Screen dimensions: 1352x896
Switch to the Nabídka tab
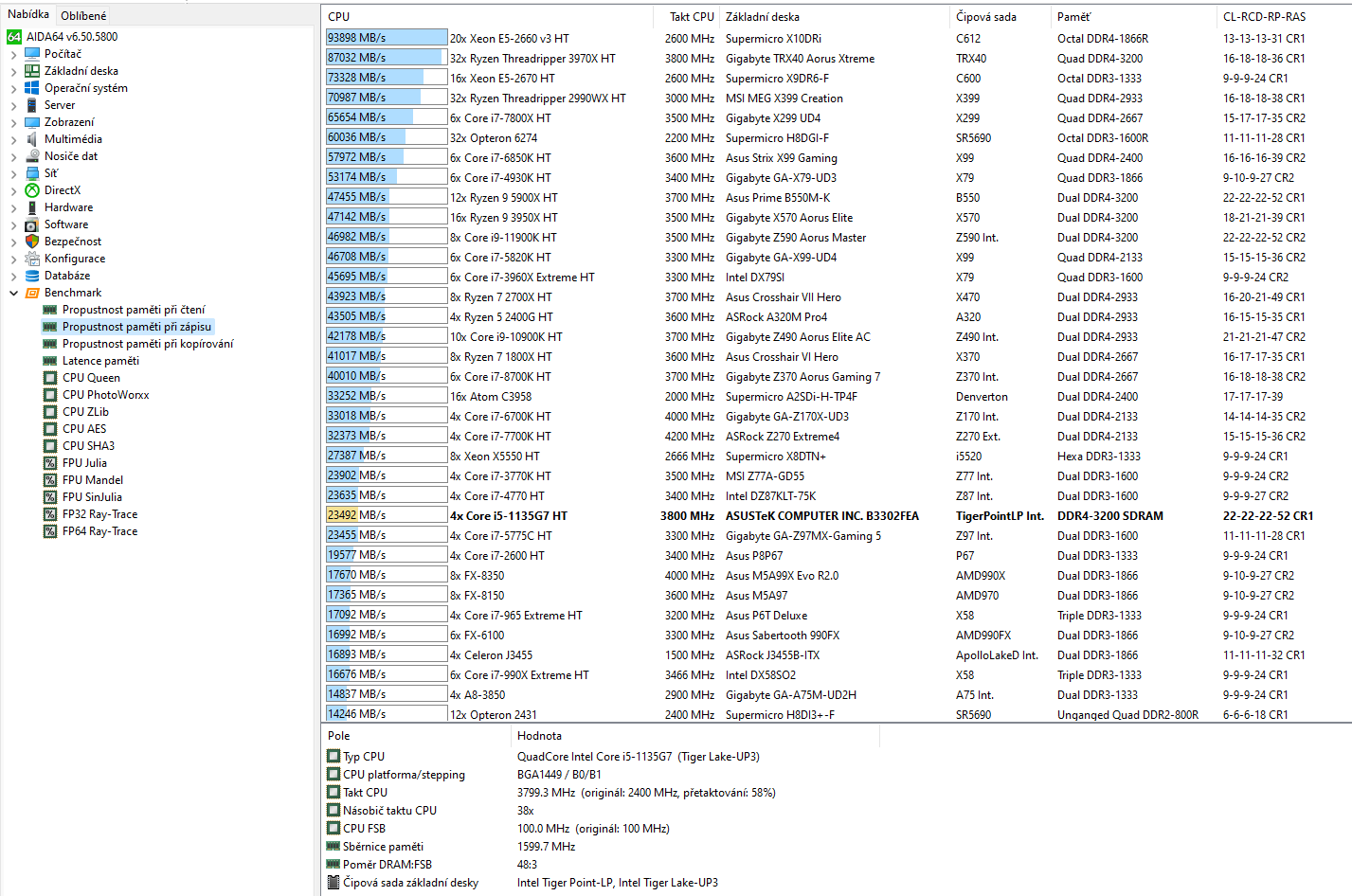tap(27, 14)
